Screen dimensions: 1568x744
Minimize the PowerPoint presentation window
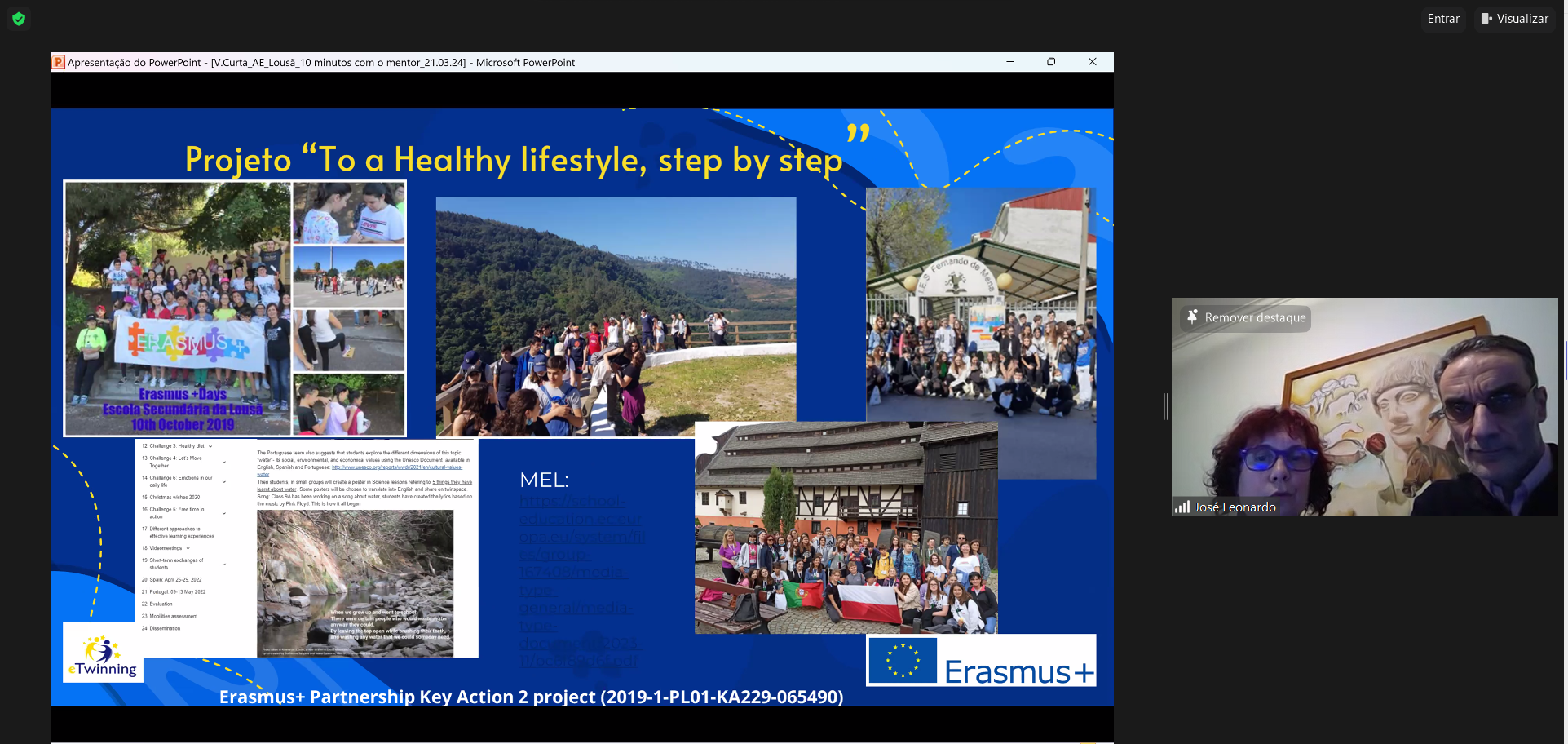point(1010,62)
